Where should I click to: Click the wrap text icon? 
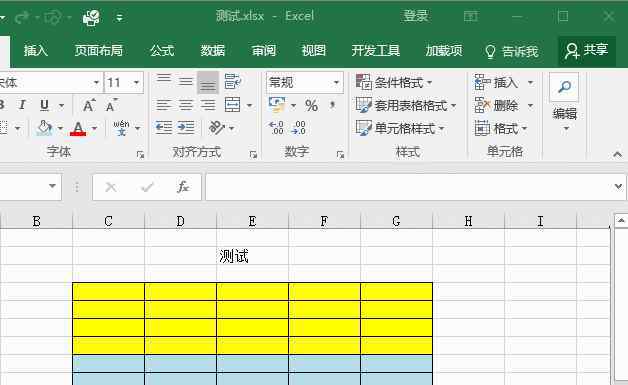232,81
